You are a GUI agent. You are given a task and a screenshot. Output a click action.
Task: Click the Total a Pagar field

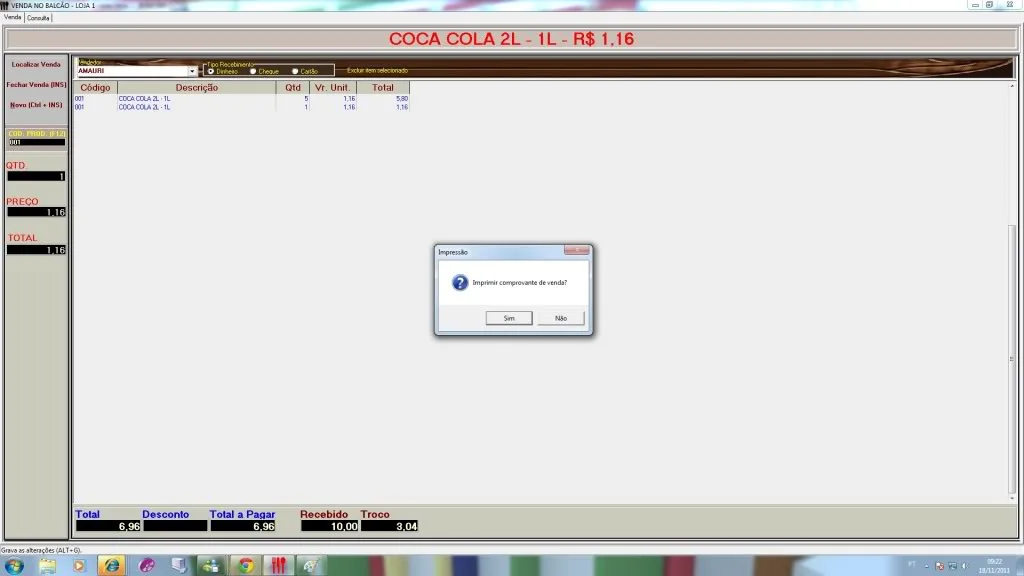pyautogui.click(x=243, y=526)
